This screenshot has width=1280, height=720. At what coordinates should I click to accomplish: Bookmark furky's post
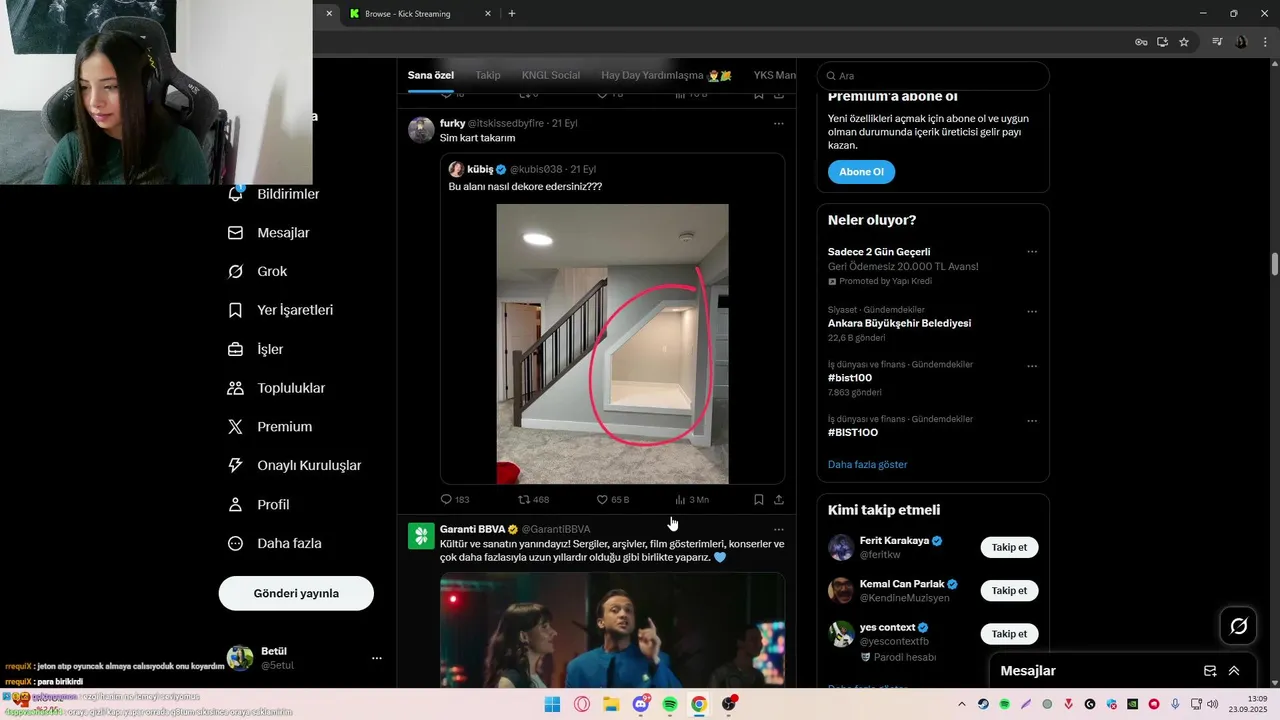pos(759,499)
